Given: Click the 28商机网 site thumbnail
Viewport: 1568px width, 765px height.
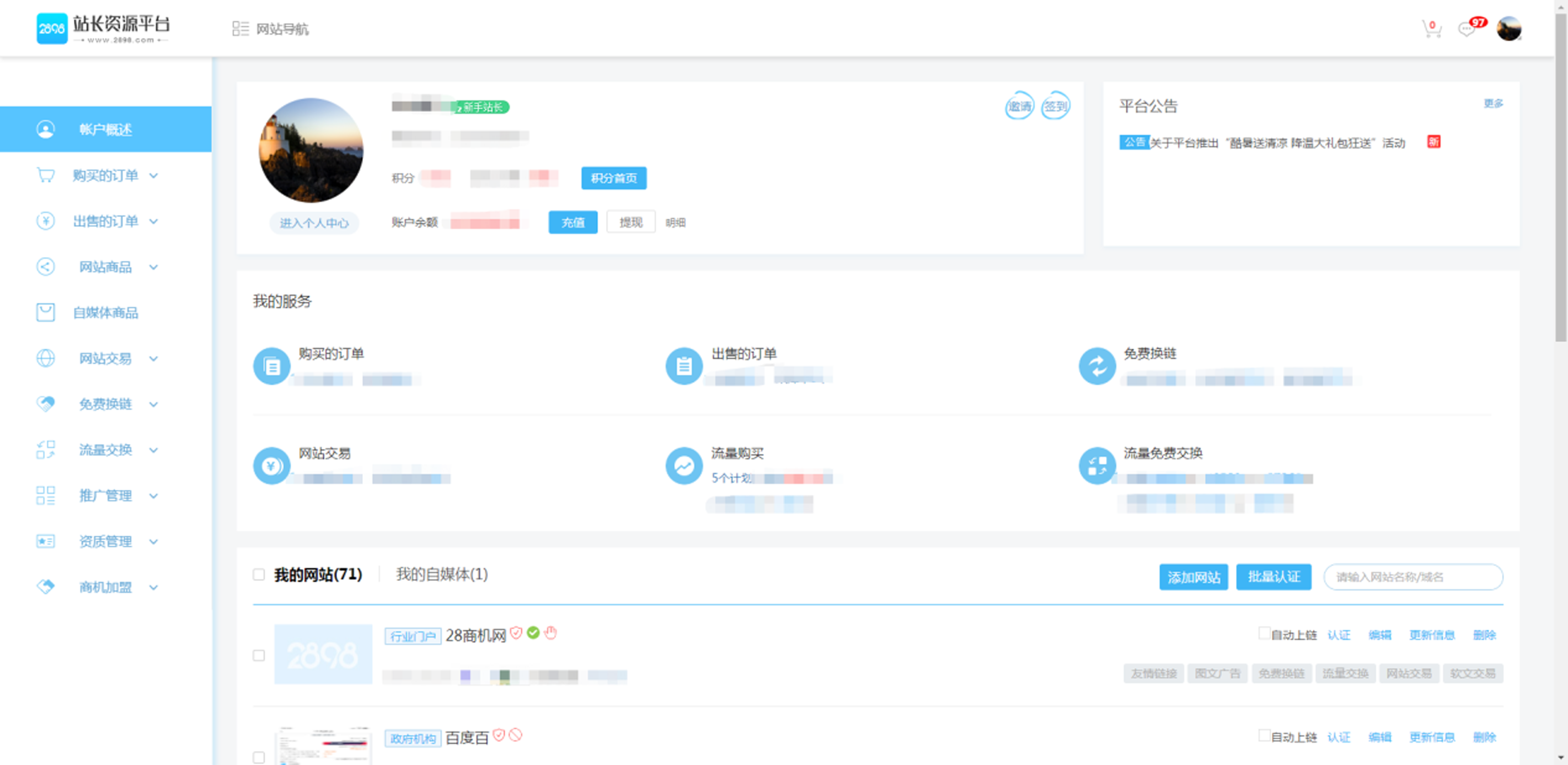Looking at the screenshot, I should 323,654.
